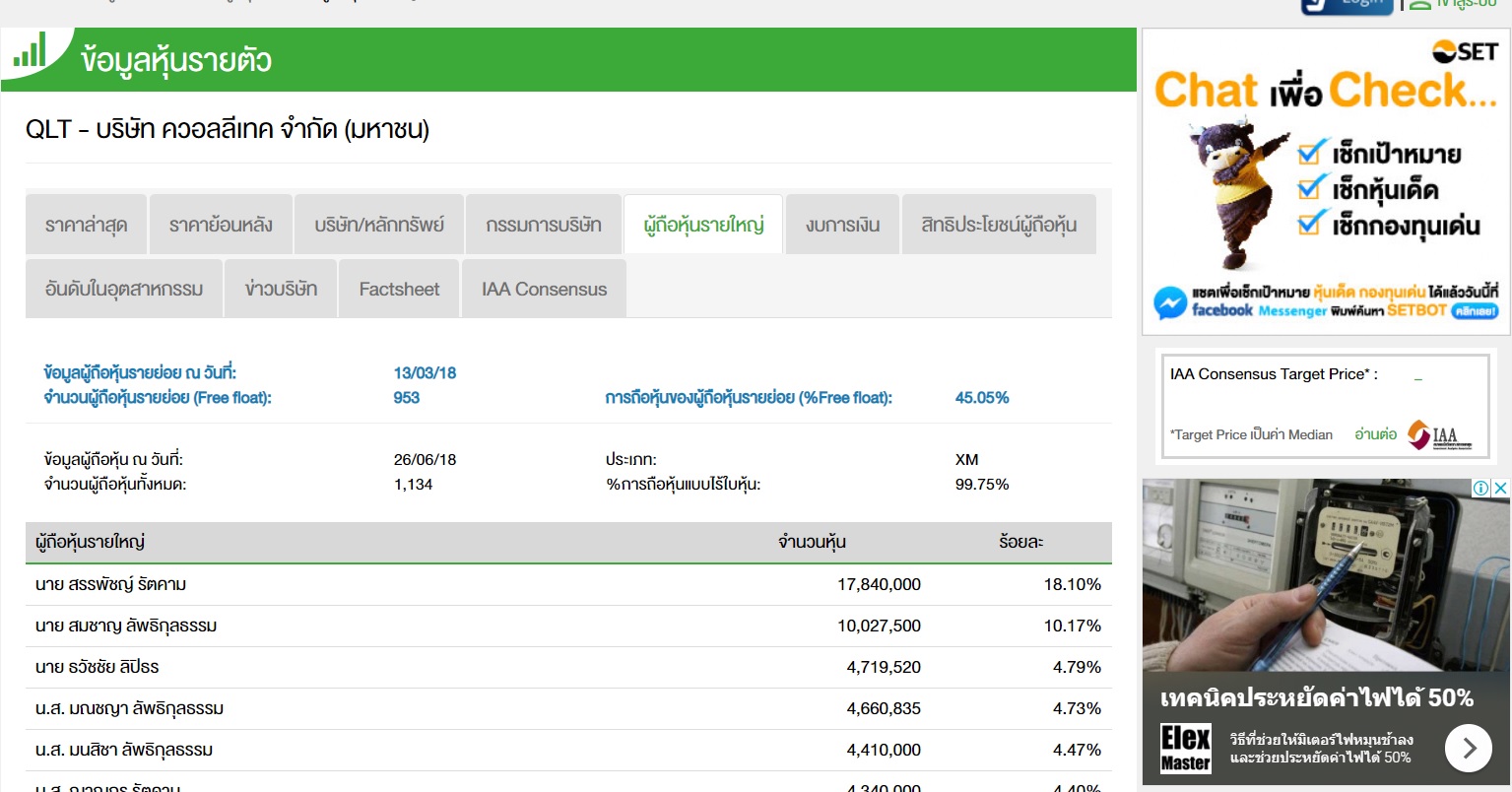Click the เช็กหุ้นเด็ด line in the ad

(1369, 189)
